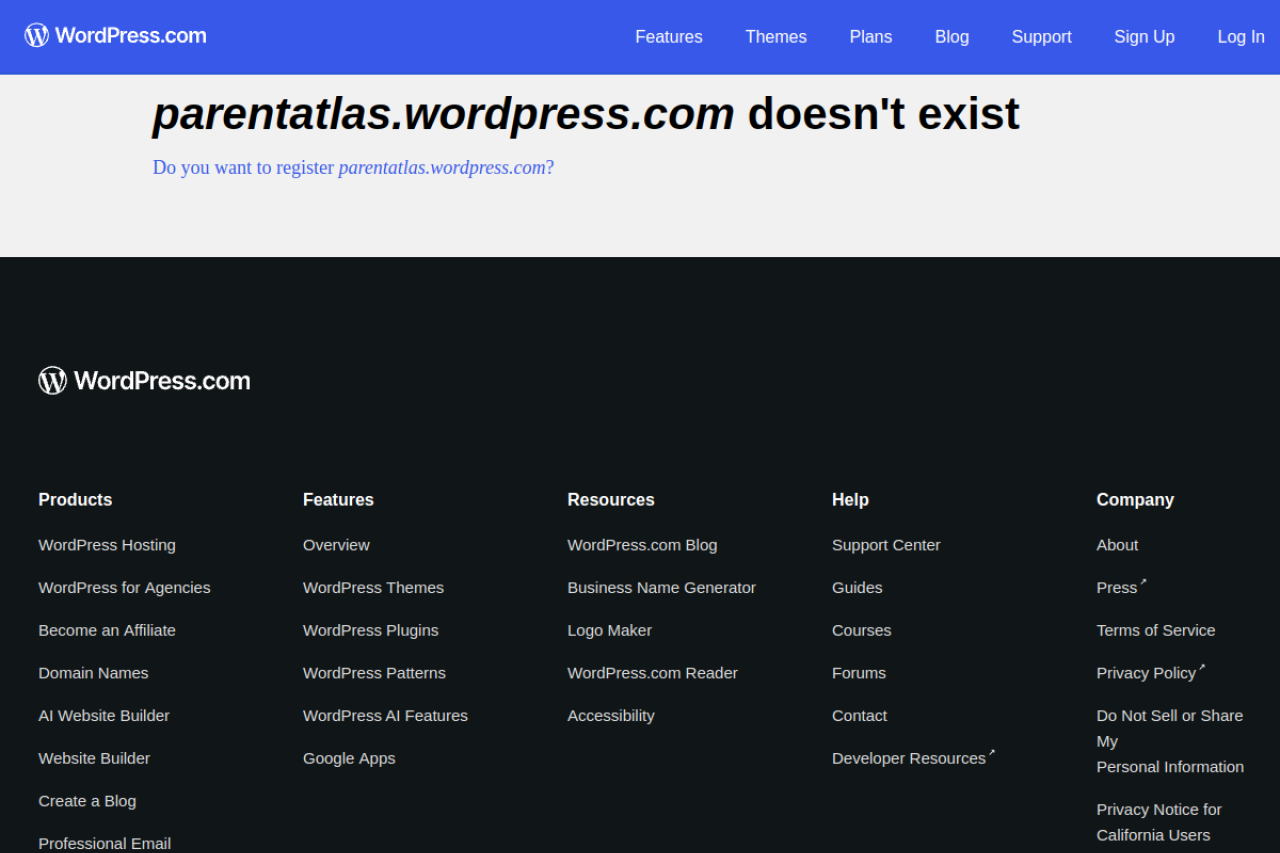
Task: Open WordPress.com Blog under Resources
Action: pos(642,545)
